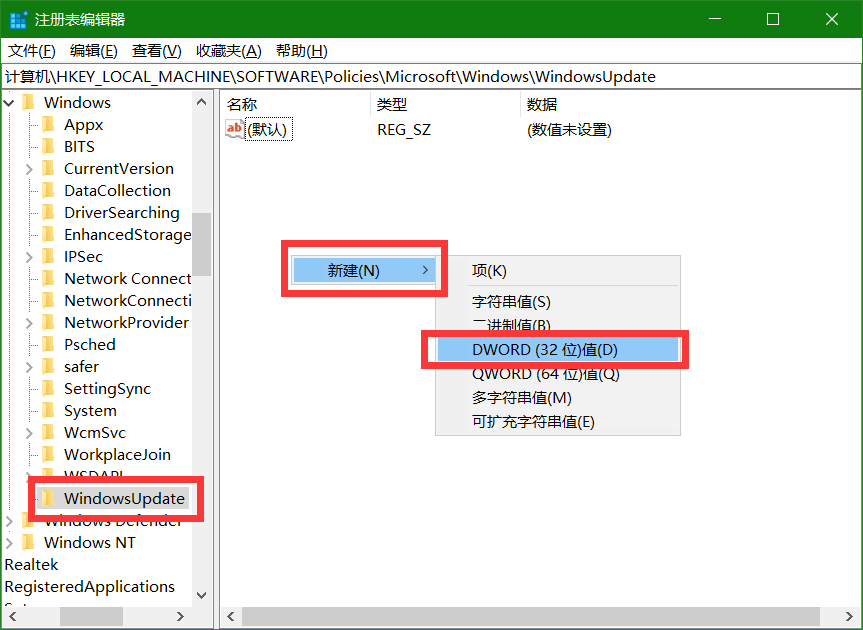This screenshot has height=630, width=863.
Task: Choose 字符串值(S) from the submenu
Action: (558, 302)
